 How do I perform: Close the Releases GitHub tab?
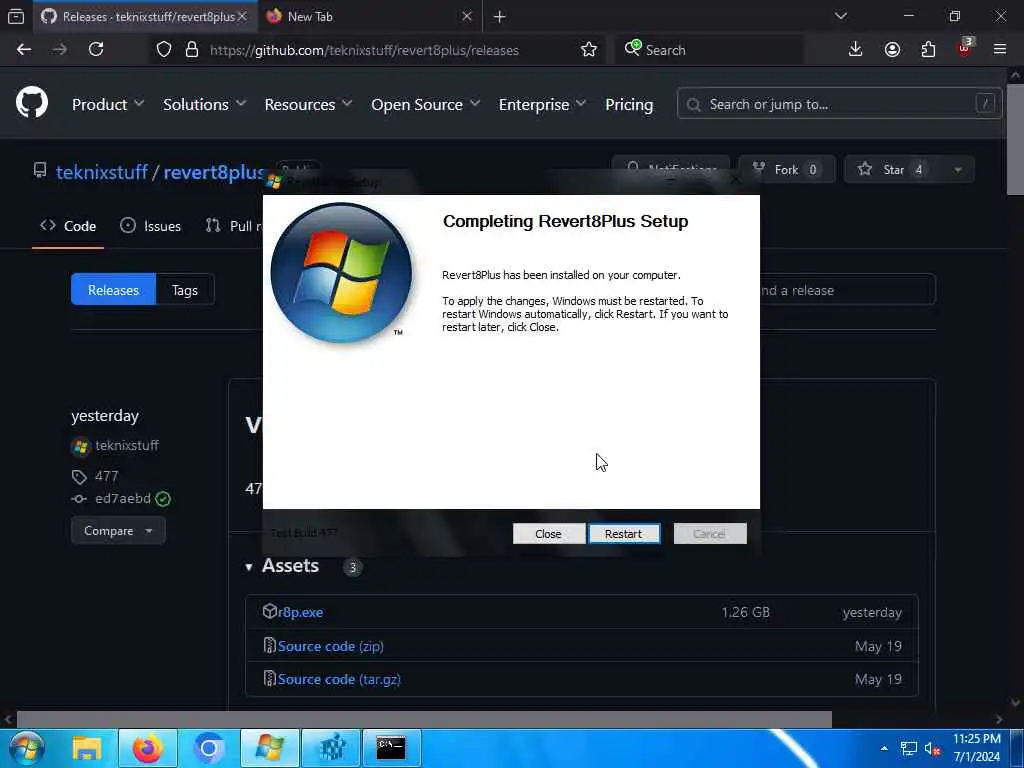coord(242,16)
